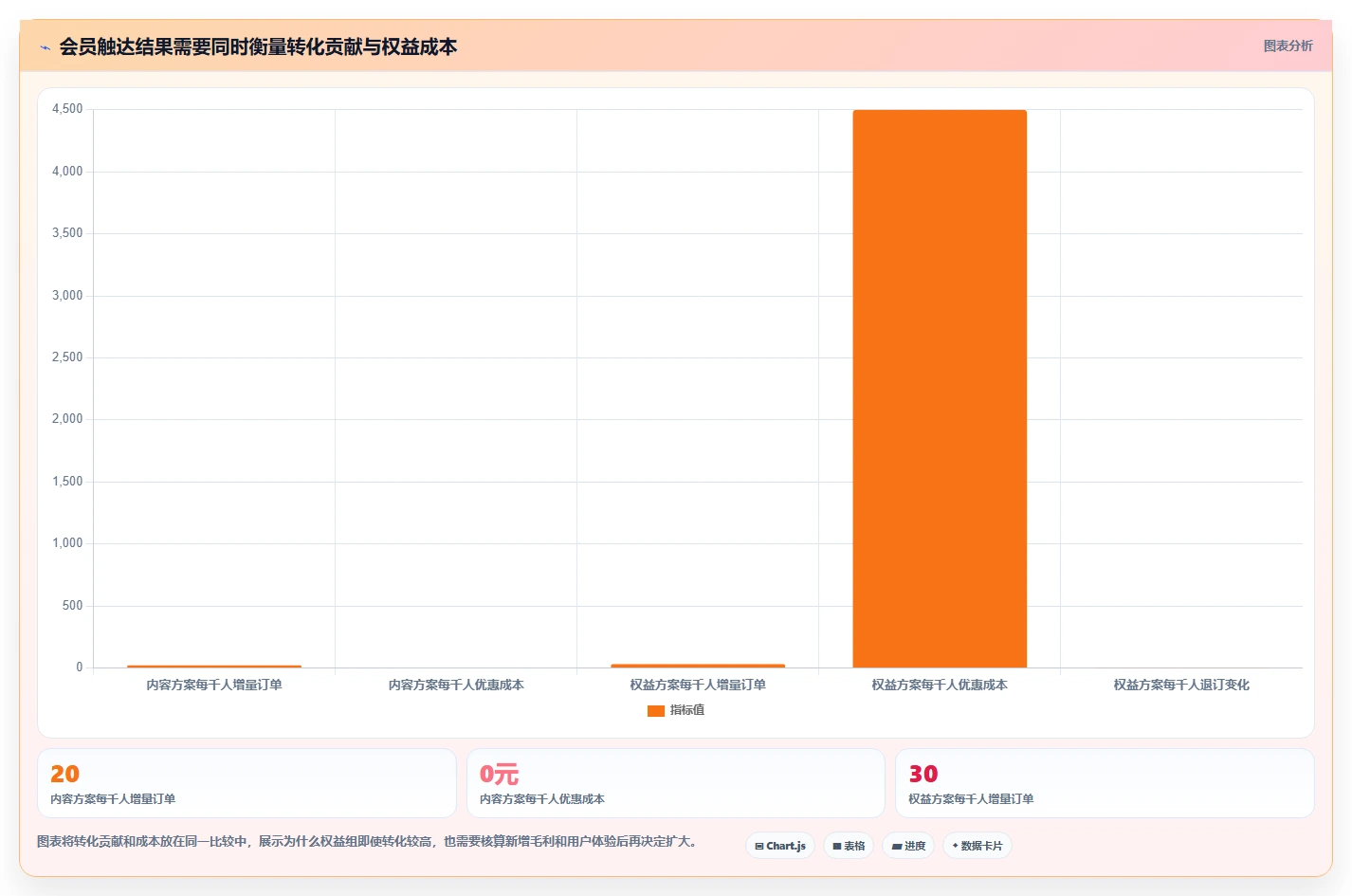Click the y-axis value 2,000
The image size is (1352, 896).
tap(67, 419)
